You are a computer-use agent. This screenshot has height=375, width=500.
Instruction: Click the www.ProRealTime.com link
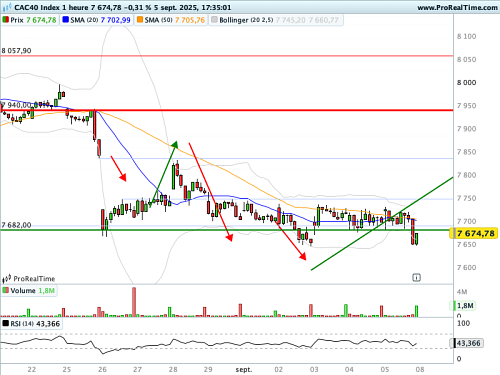coord(457,7)
